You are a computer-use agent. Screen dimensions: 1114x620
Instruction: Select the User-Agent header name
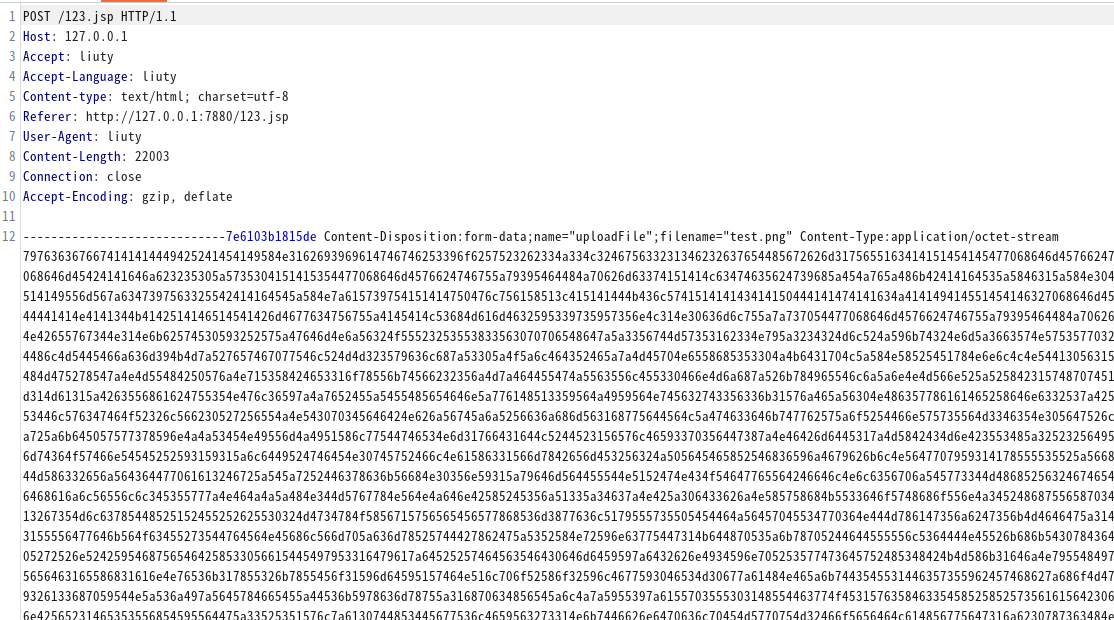(x=58, y=136)
